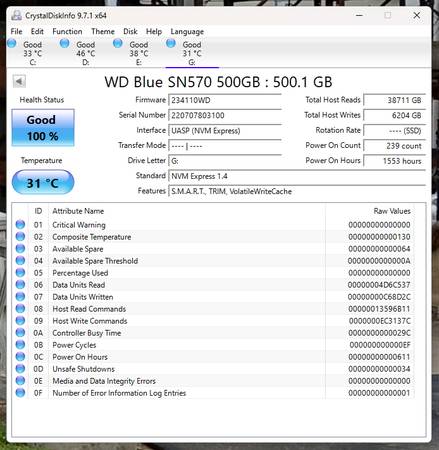Select the G: drive status icon
This screenshot has height=450, width=439.
tap(171, 43)
